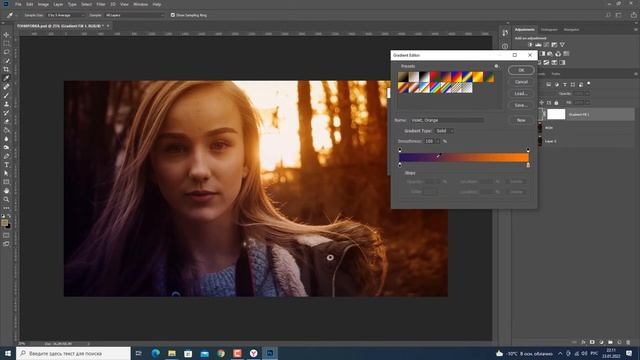This screenshot has width=640, height=360.
Task: Click the Windows taskbar search box
Action: click(x=73, y=353)
